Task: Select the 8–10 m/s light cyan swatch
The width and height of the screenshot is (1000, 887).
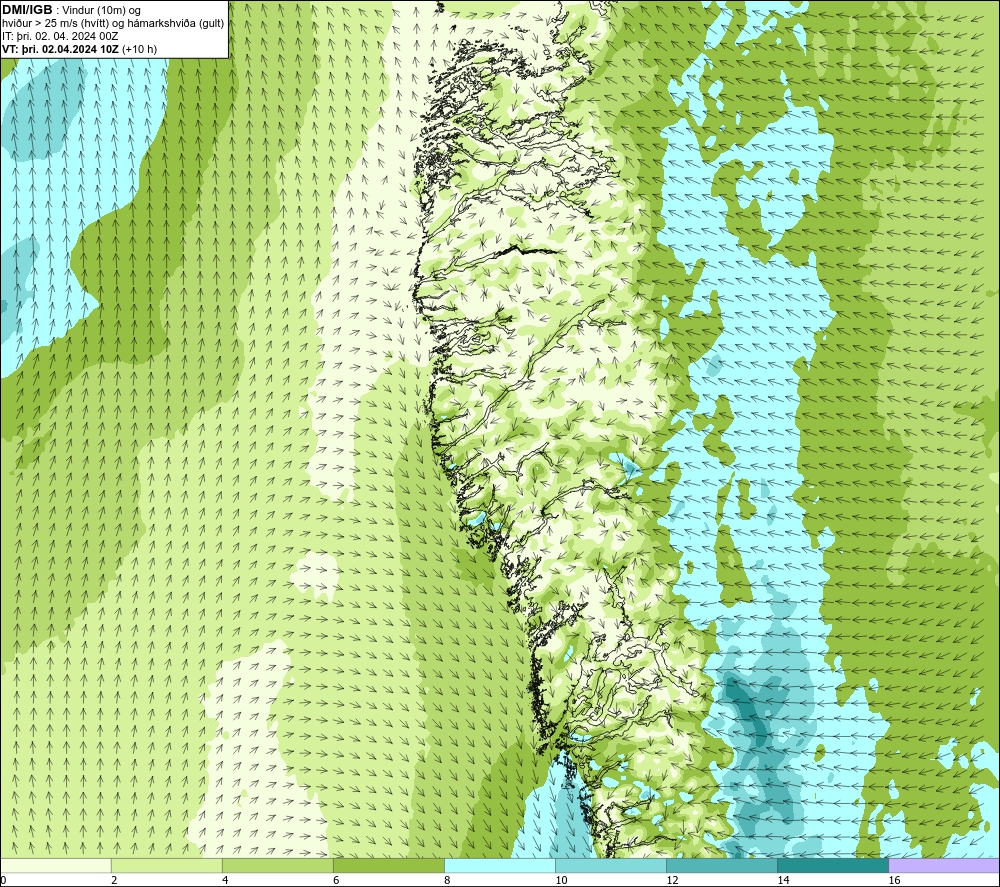Action: (x=499, y=865)
